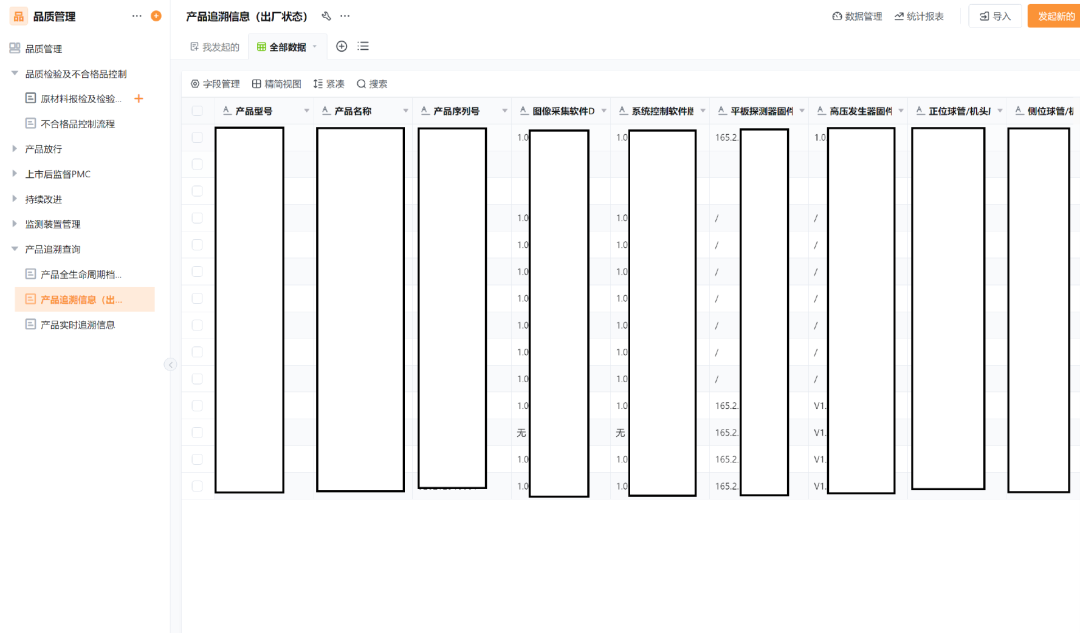Open the wrench settings icon next to form title

[x=326, y=16]
